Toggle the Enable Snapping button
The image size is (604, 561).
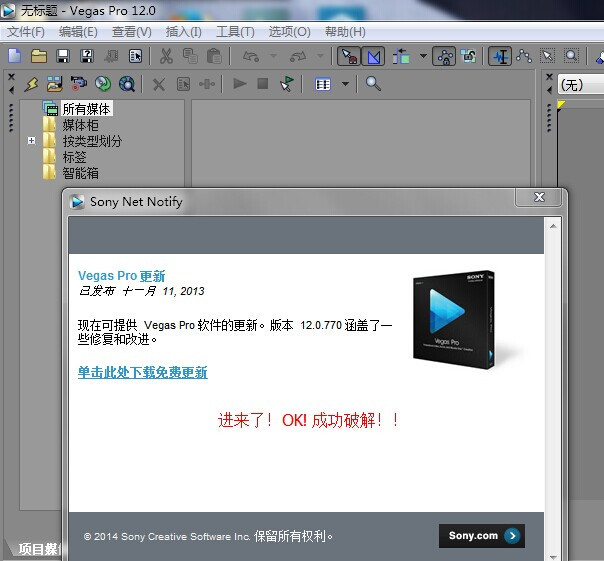(x=349, y=57)
